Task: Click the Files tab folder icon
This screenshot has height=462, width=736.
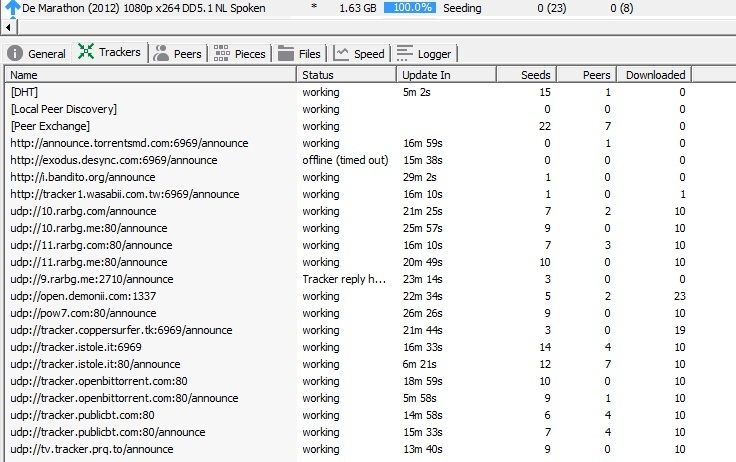Action: [x=285, y=53]
